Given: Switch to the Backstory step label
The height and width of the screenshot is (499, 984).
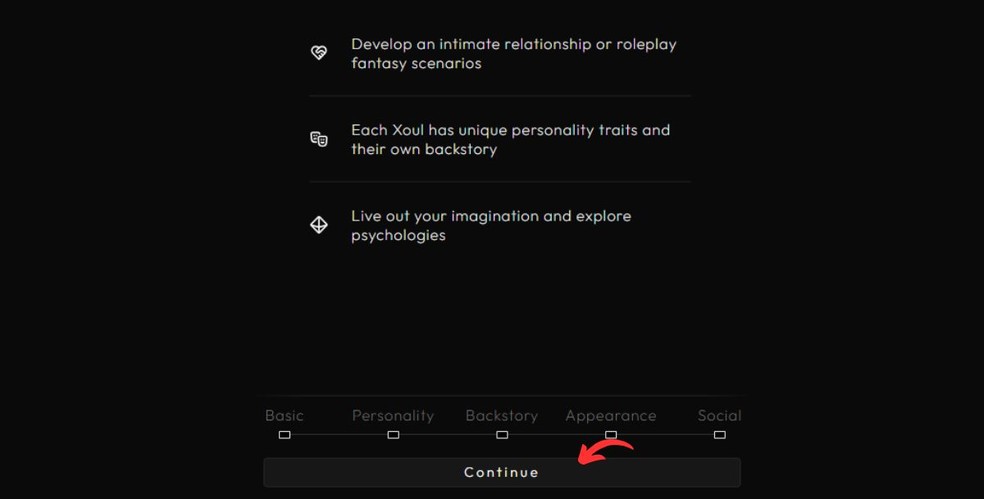Looking at the screenshot, I should (502, 415).
